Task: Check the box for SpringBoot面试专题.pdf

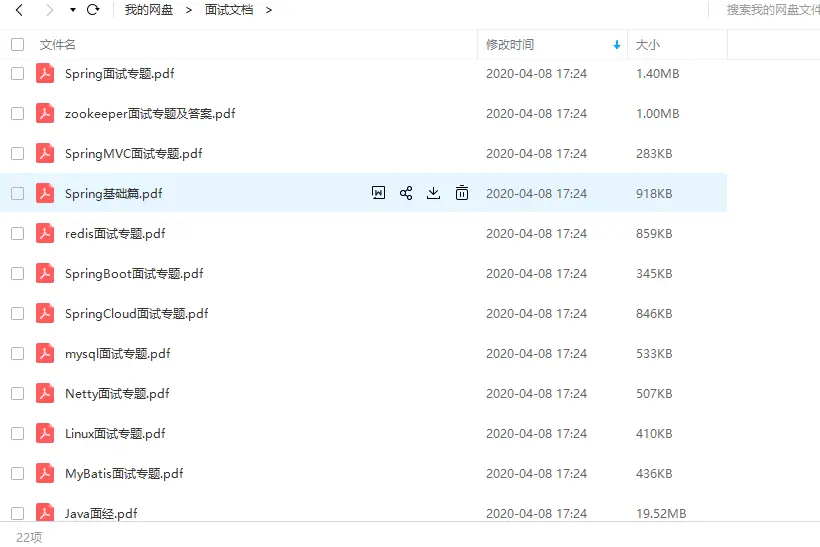Action: [x=18, y=274]
